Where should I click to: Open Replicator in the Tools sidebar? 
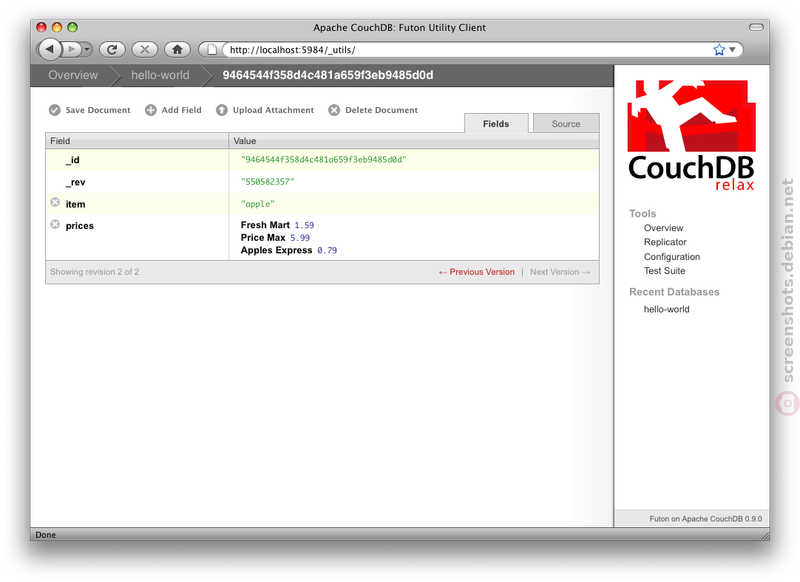tap(665, 242)
